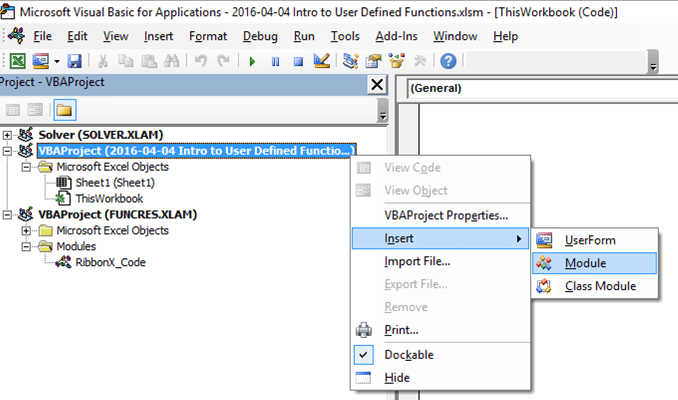Open the Window menu
Screen dimensions: 678x400
[x=455, y=36]
